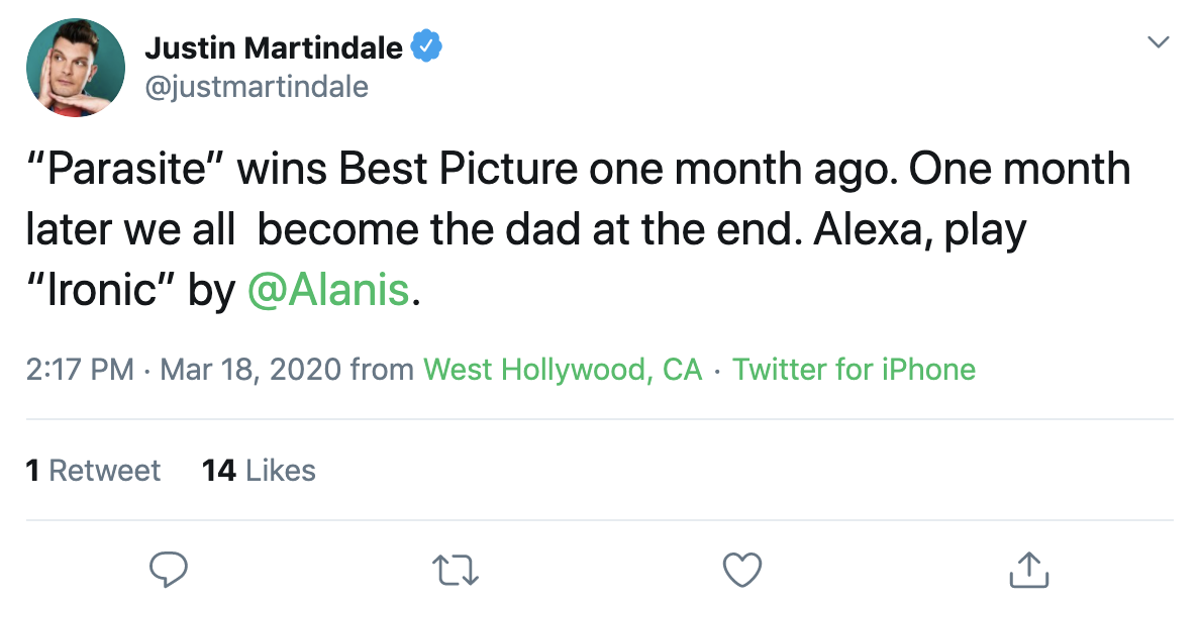The width and height of the screenshot is (1200, 618).
Task: Click the "Alexa, play" text in the tweet
Action: (x=920, y=232)
